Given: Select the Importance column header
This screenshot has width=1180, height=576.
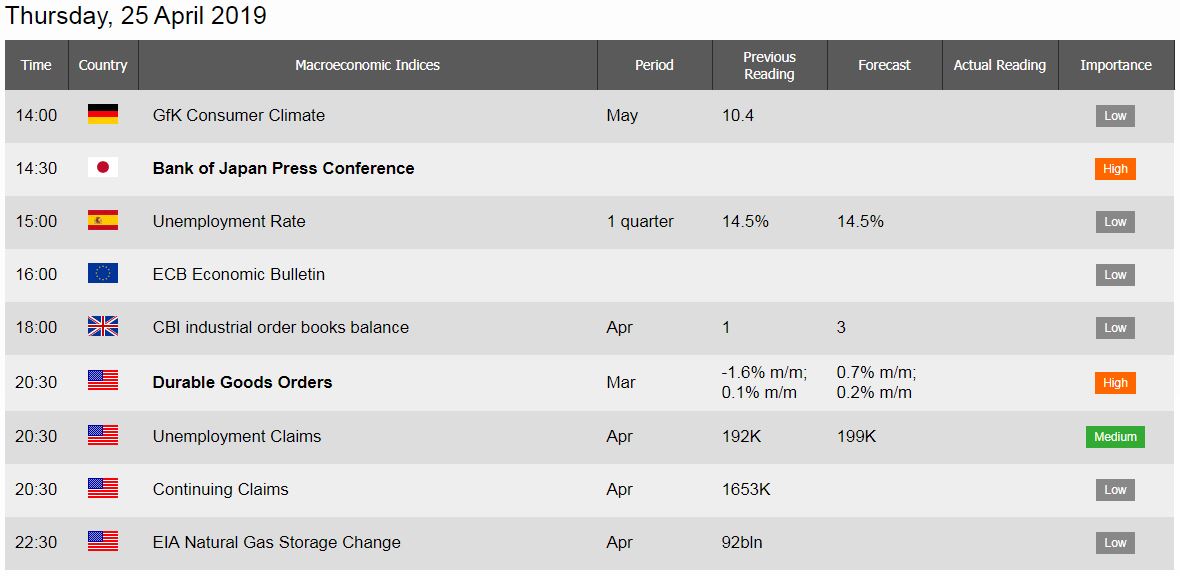Looking at the screenshot, I should pos(1116,66).
